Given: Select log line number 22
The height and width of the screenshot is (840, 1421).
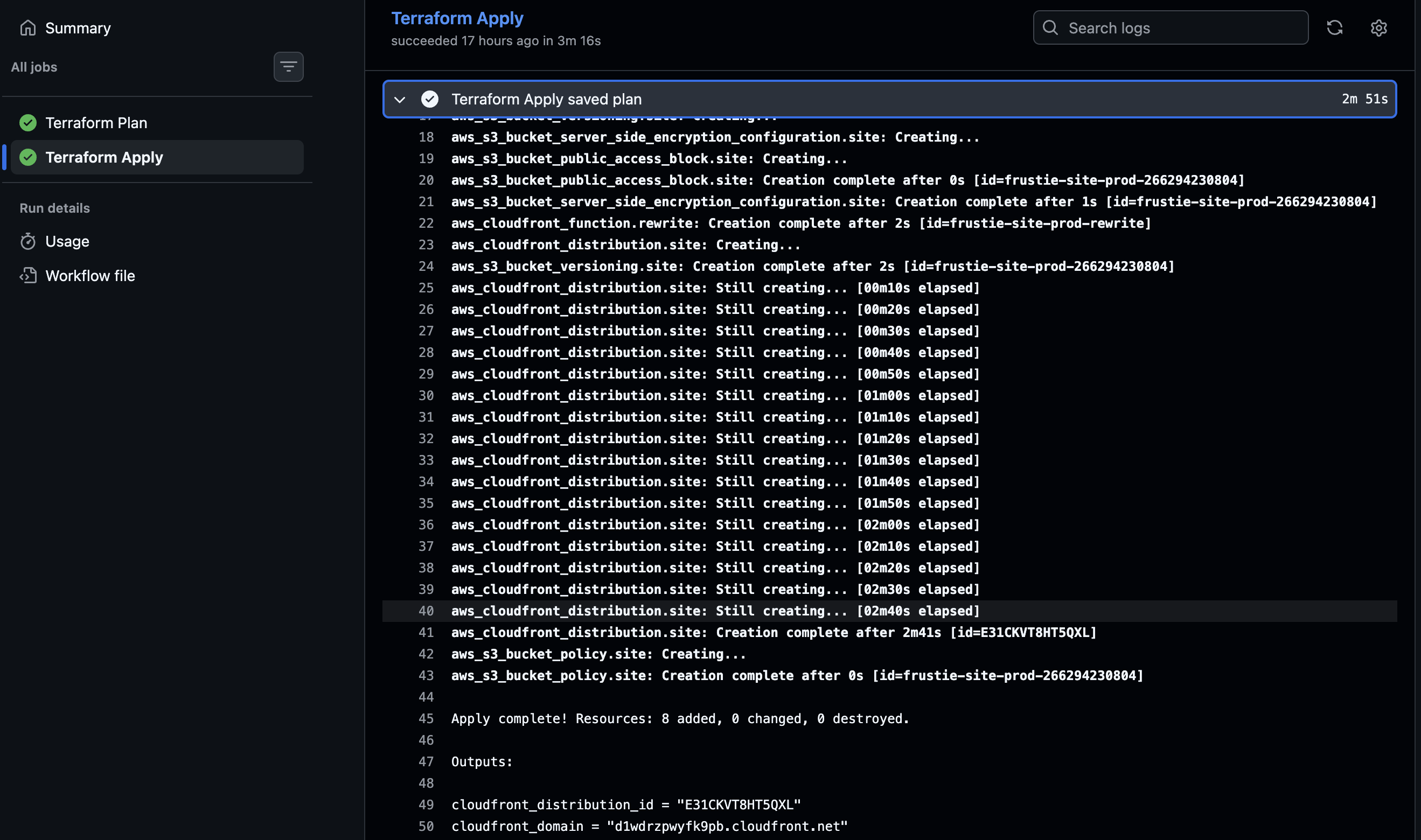Looking at the screenshot, I should 426,223.
